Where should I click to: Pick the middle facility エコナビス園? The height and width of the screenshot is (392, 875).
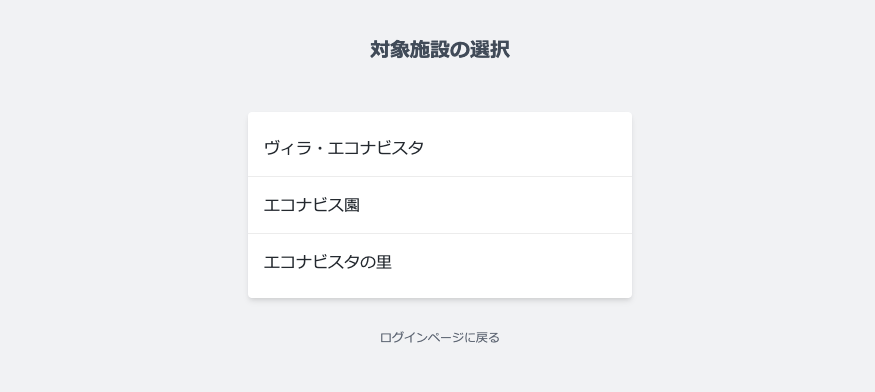(440, 205)
